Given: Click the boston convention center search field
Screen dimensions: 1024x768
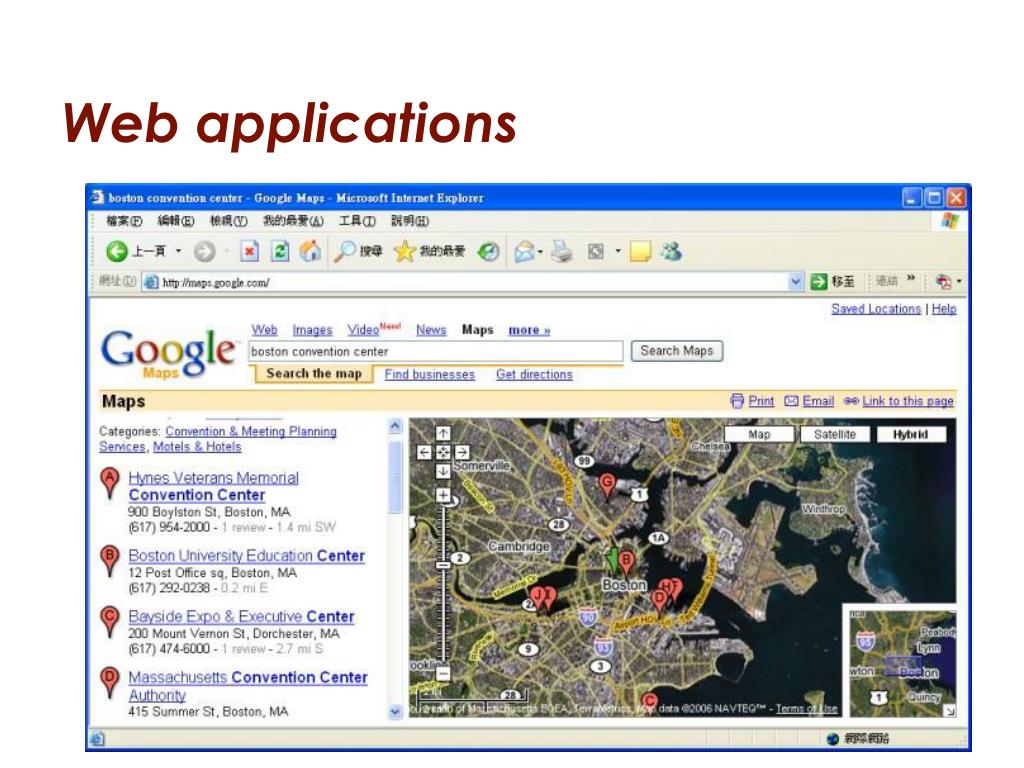Looking at the screenshot, I should click(x=436, y=351).
